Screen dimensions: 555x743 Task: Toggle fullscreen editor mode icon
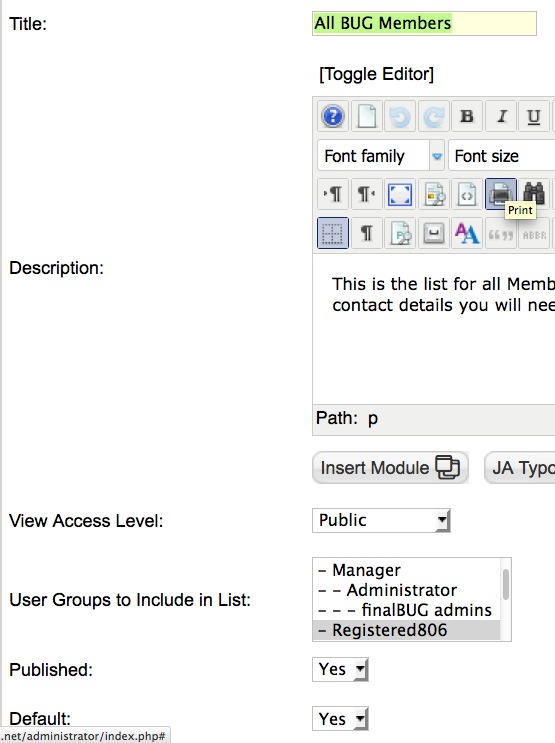[400, 194]
